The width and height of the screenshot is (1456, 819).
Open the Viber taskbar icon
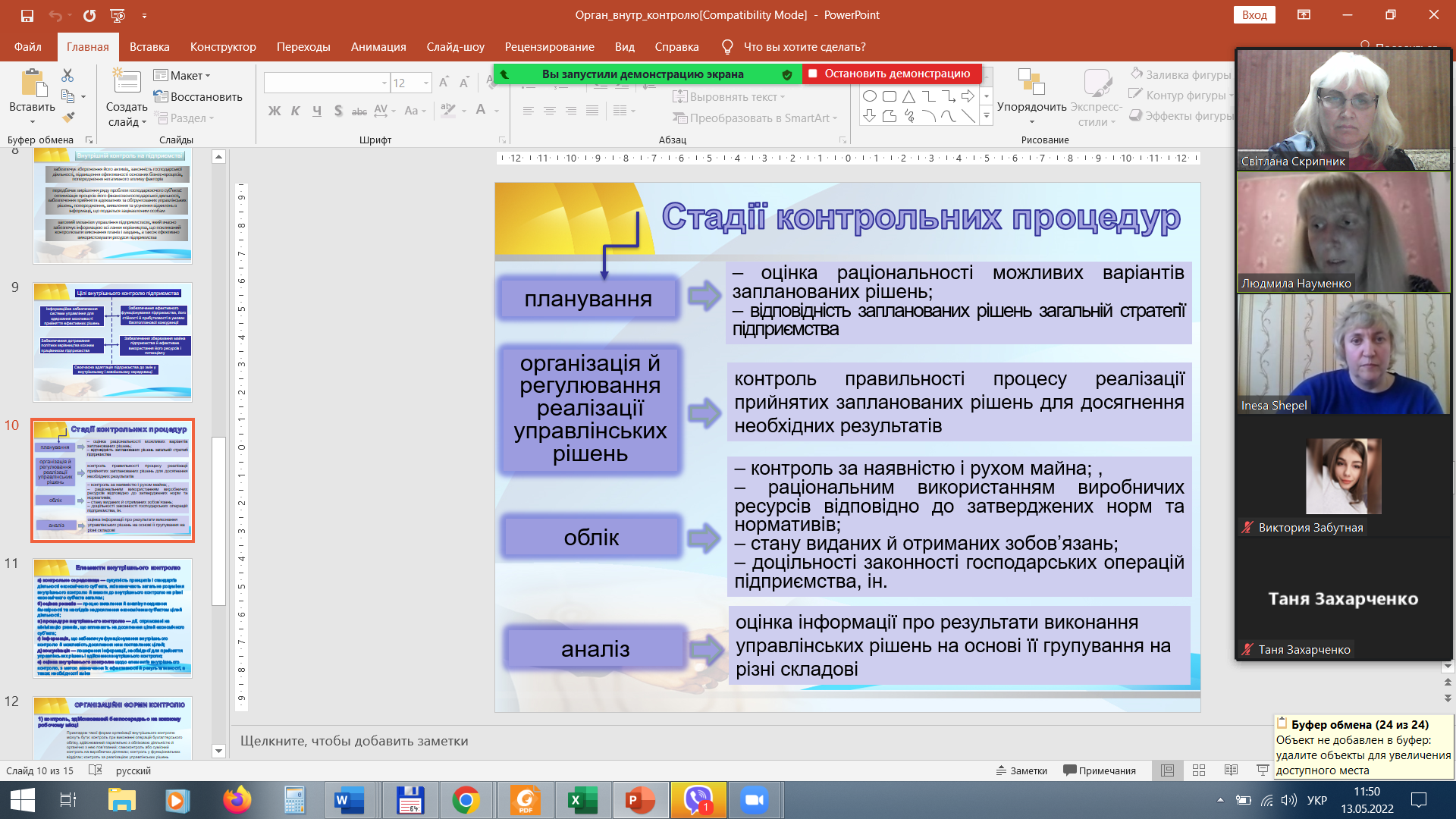(x=698, y=800)
